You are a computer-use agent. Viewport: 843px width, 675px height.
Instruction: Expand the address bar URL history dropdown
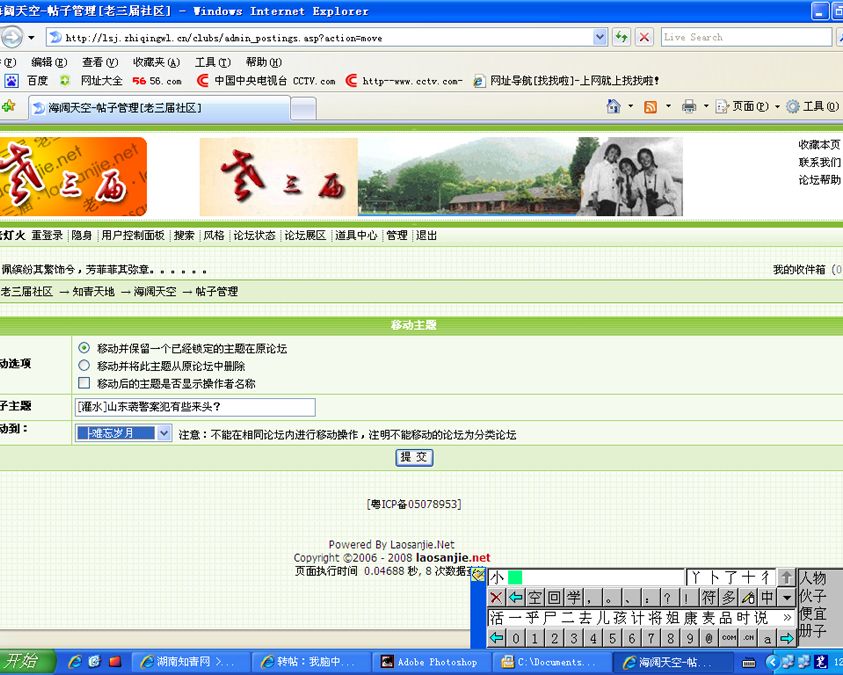(x=600, y=37)
